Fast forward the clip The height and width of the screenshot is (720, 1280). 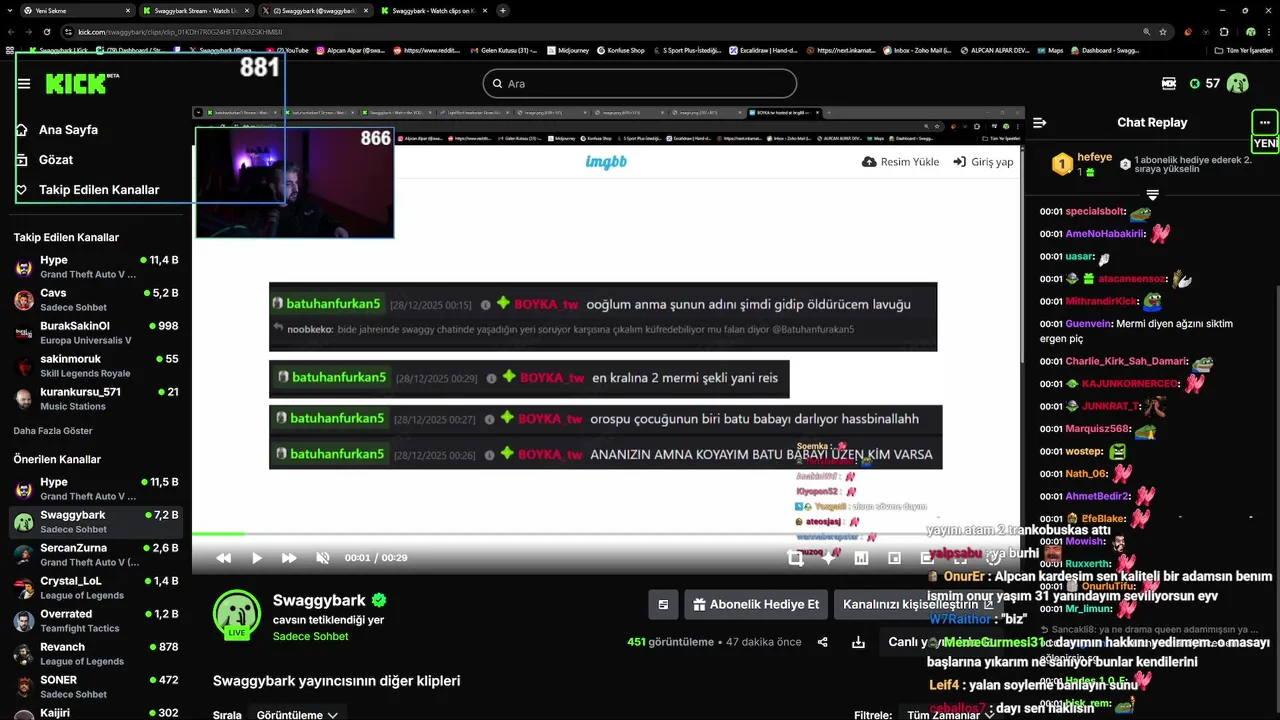coord(289,558)
